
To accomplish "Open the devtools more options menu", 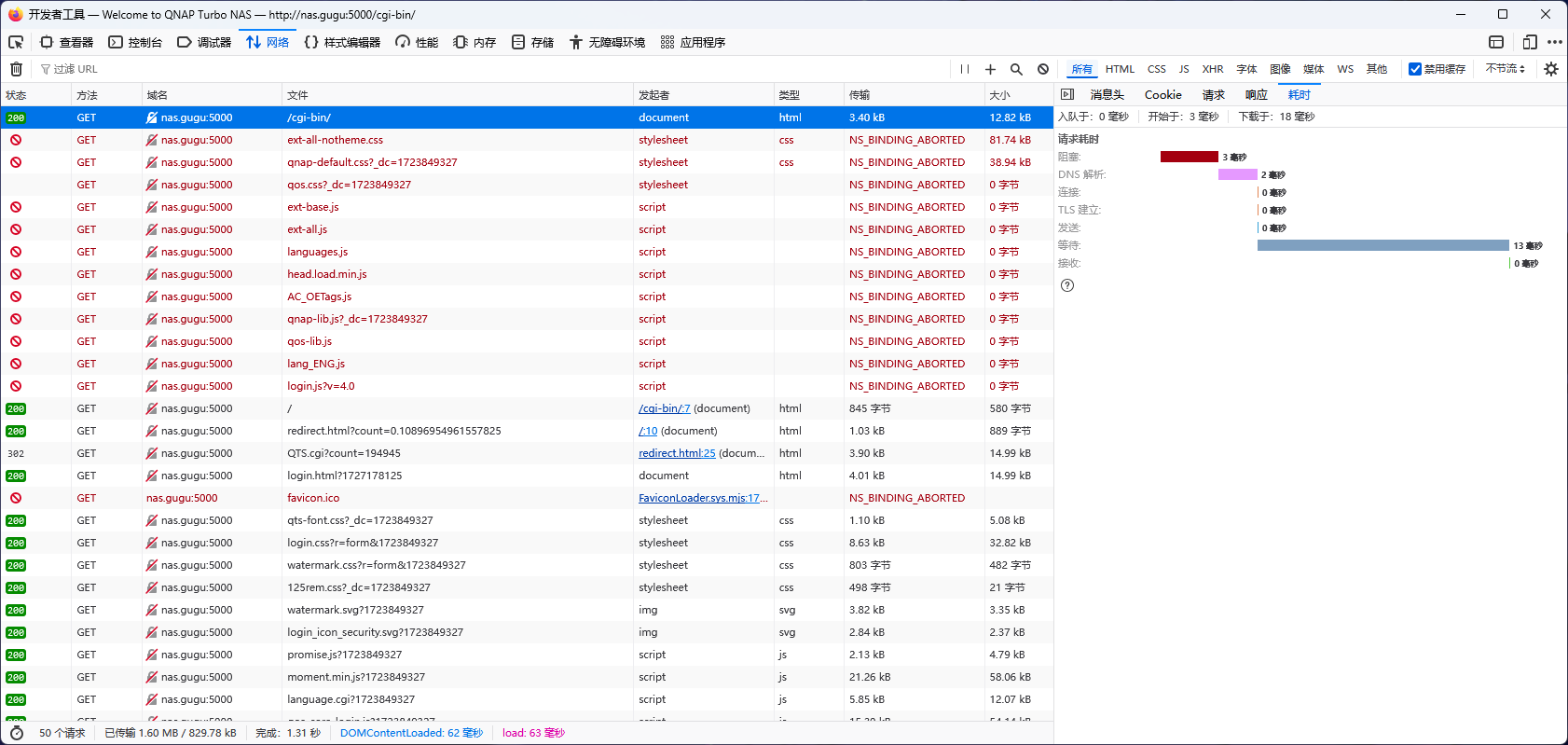I will coord(1555,42).
